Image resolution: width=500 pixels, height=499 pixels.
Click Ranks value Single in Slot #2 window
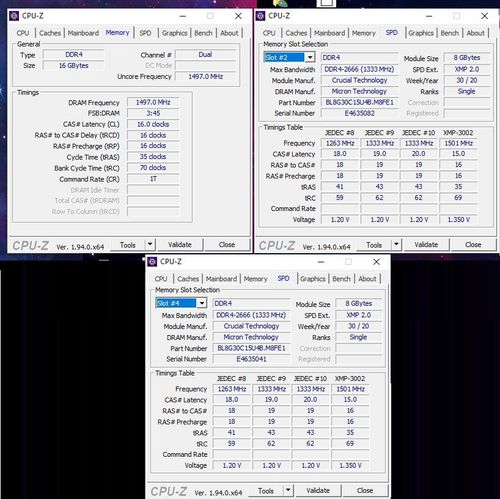(x=467, y=91)
